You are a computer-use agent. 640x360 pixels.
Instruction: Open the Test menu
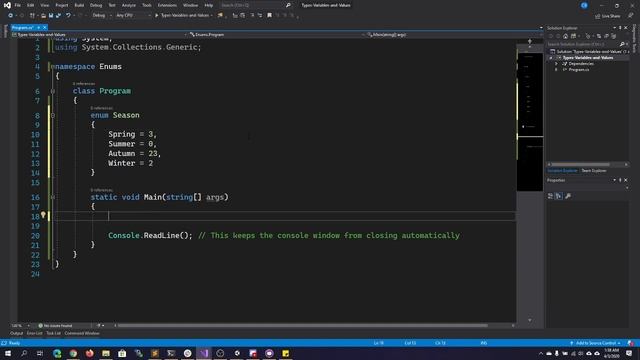click(x=112, y=5)
